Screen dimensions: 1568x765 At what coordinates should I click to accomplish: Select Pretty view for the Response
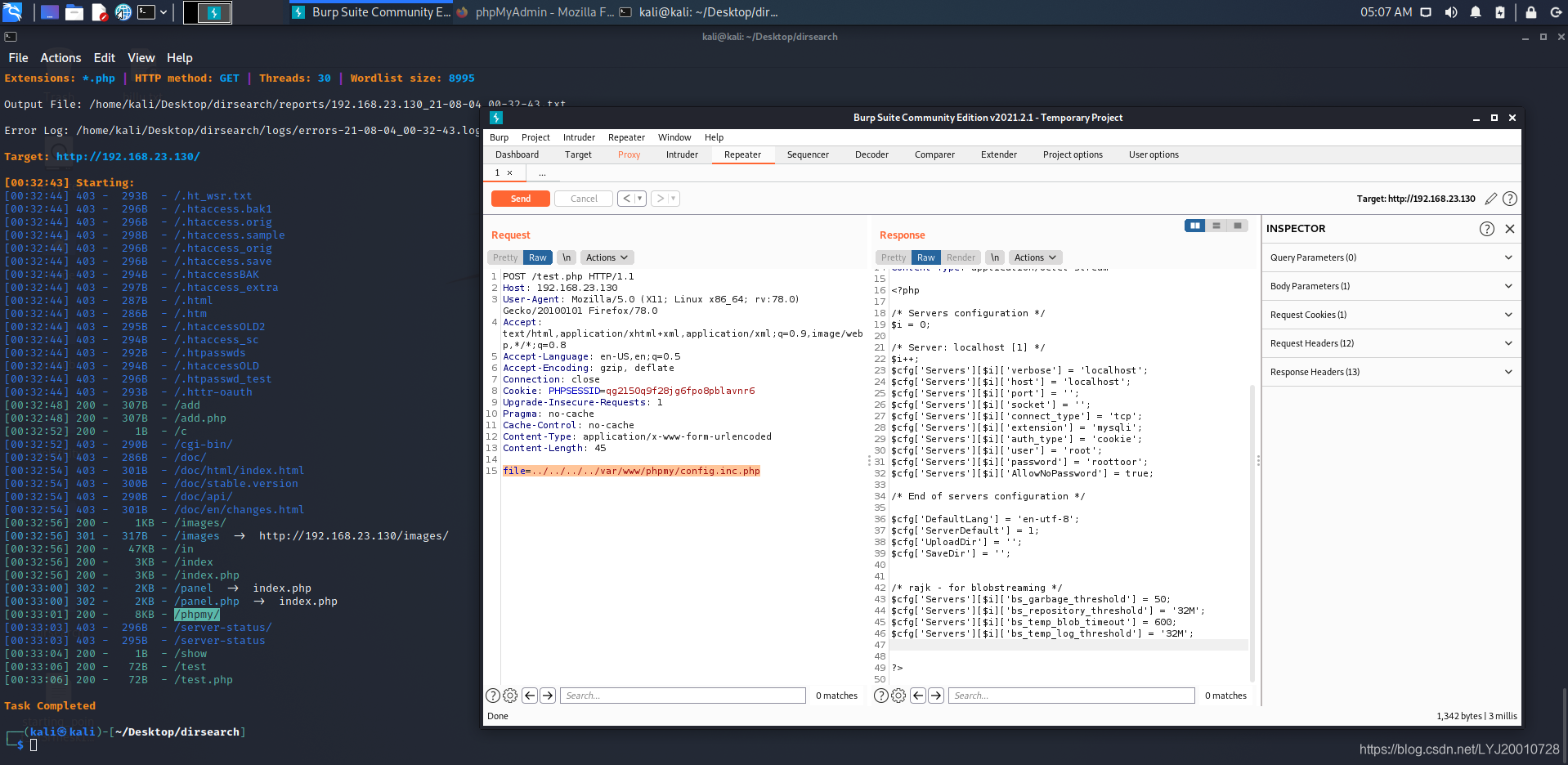894,257
